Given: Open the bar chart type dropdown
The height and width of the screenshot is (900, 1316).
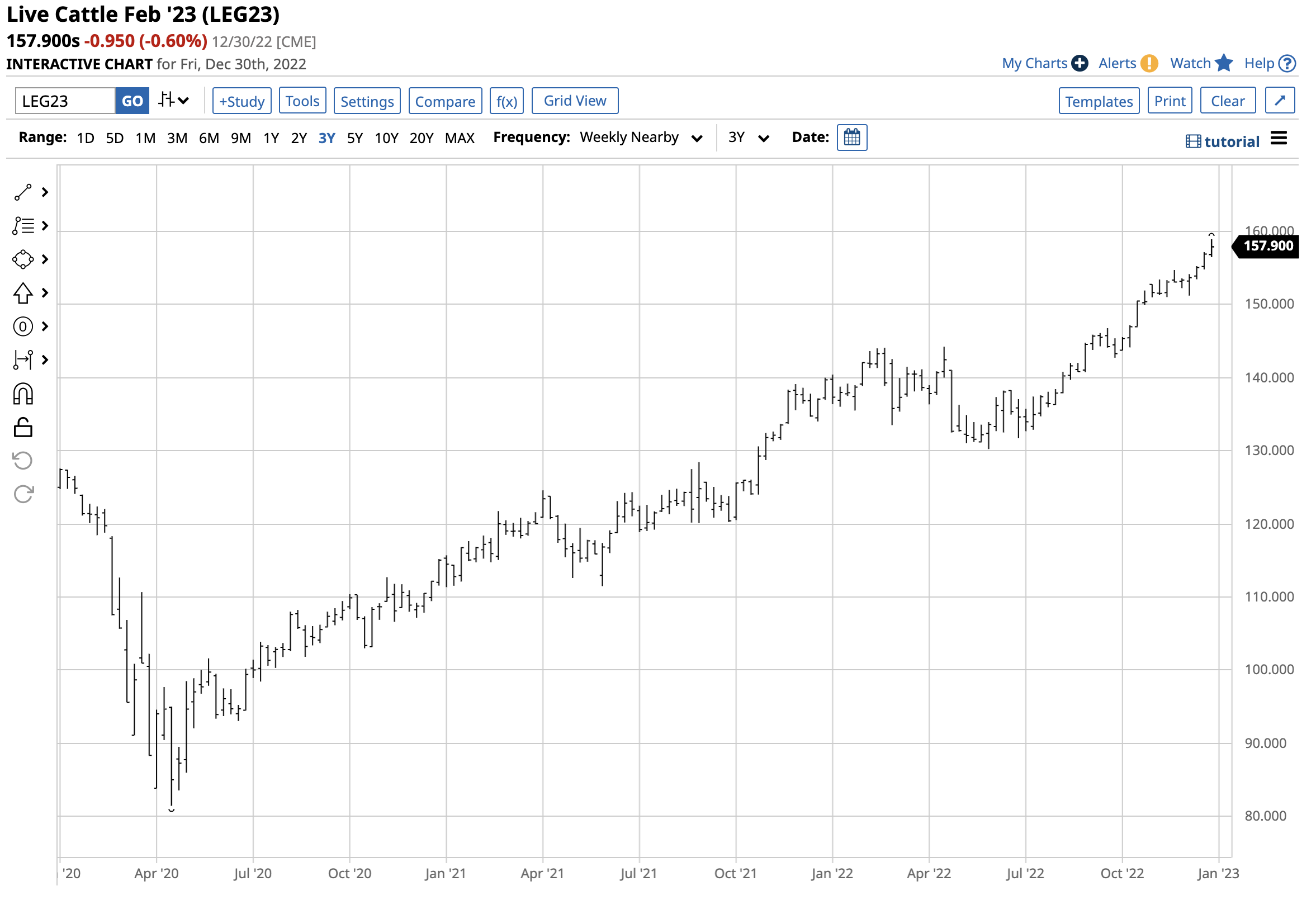Looking at the screenshot, I should (174, 101).
